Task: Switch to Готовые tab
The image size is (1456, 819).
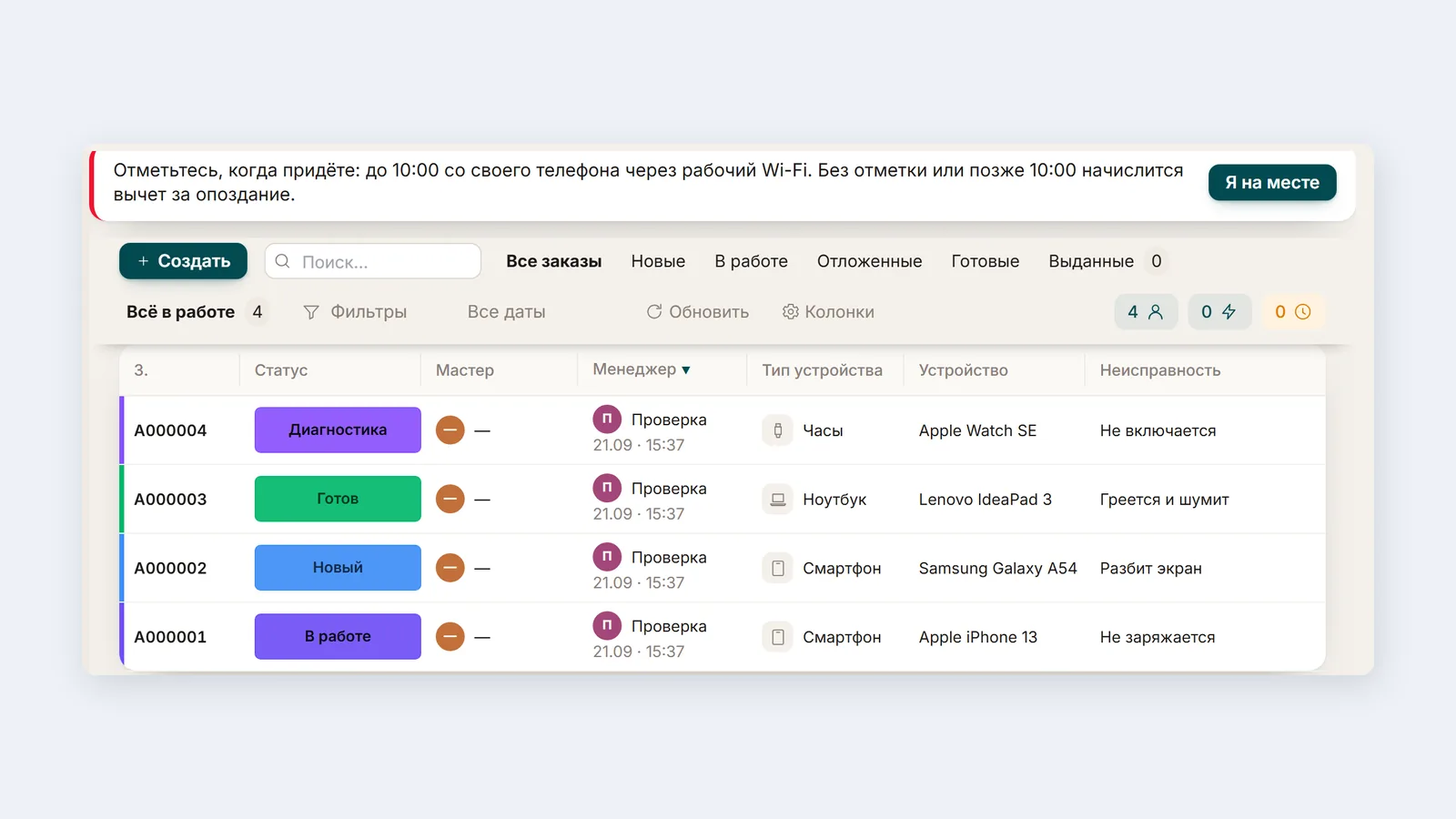Action: click(986, 261)
